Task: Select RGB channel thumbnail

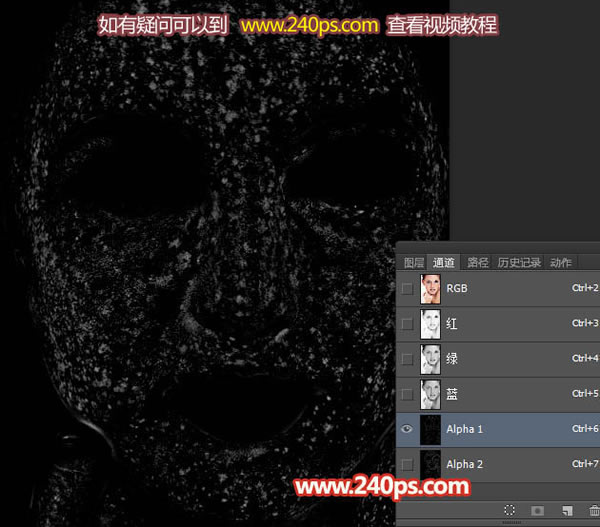Action: point(431,289)
